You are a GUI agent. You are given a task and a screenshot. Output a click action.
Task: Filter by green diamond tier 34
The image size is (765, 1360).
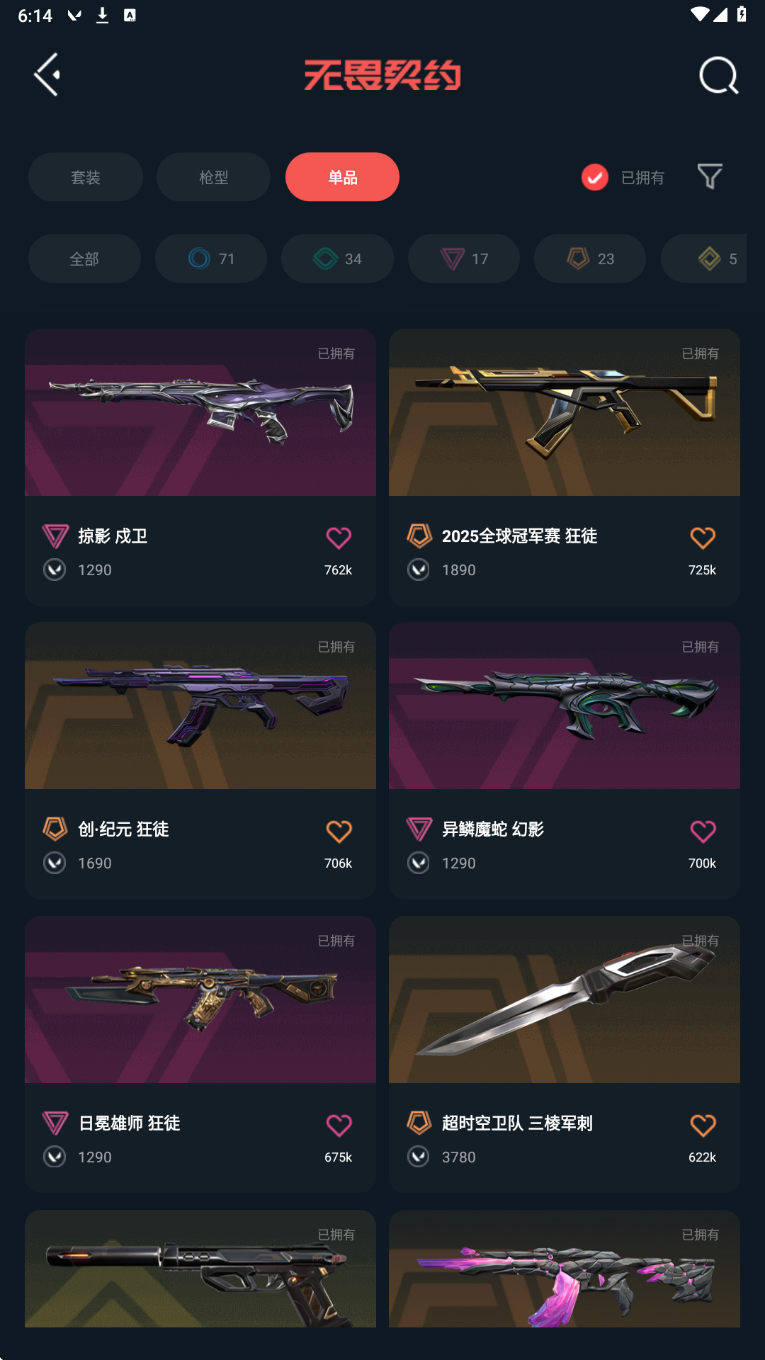[x=337, y=259]
